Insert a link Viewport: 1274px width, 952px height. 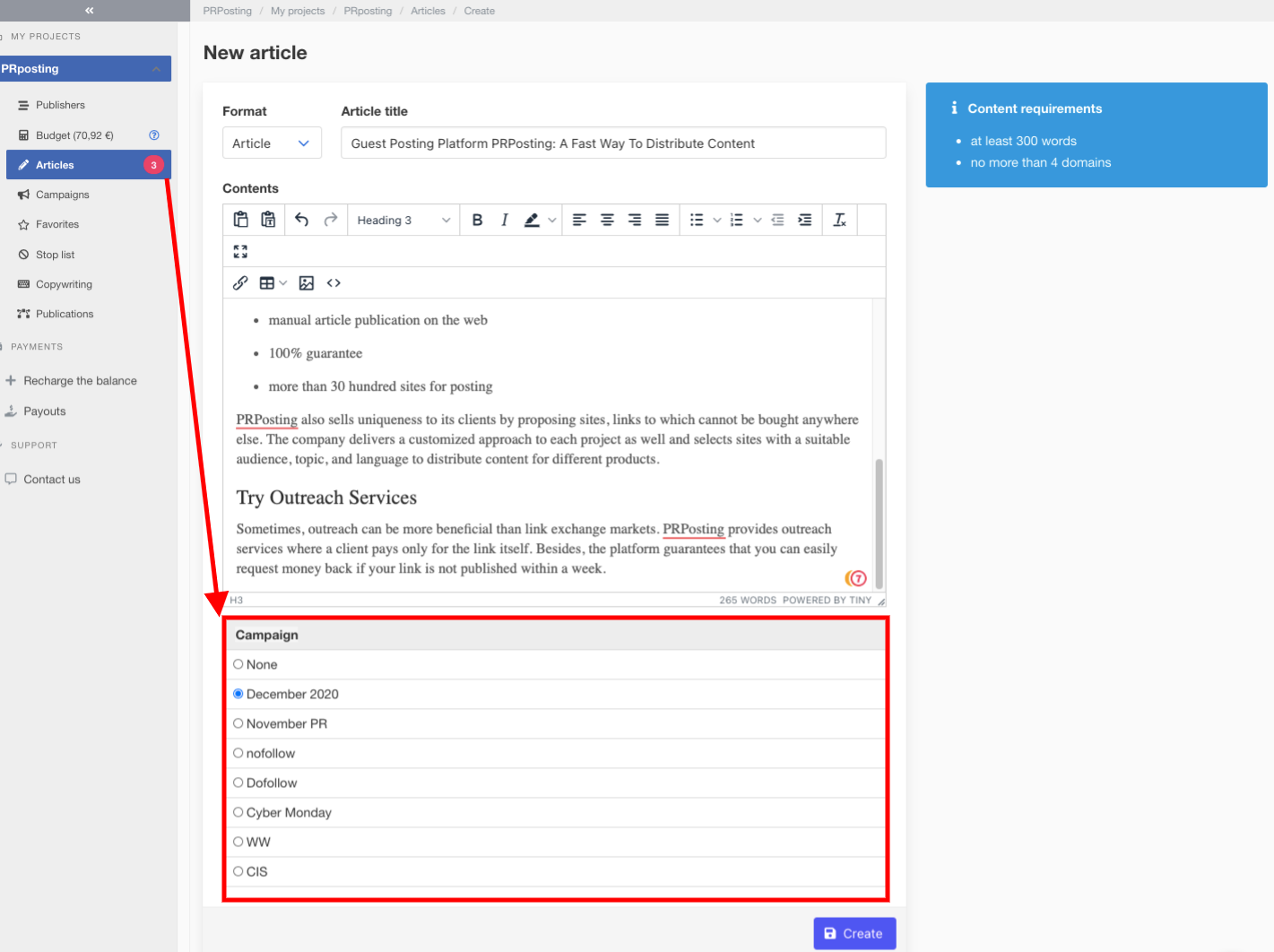tap(240, 283)
